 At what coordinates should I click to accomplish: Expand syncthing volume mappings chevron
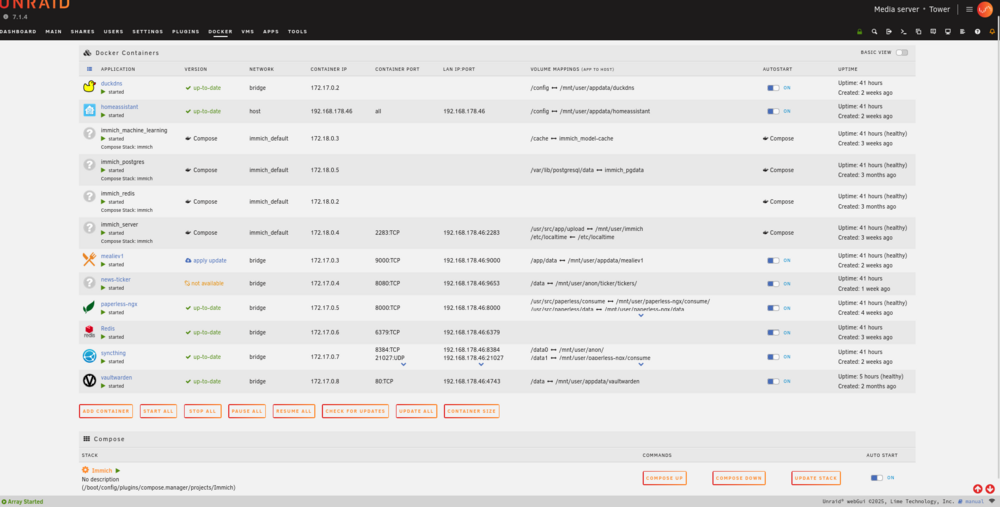point(641,364)
